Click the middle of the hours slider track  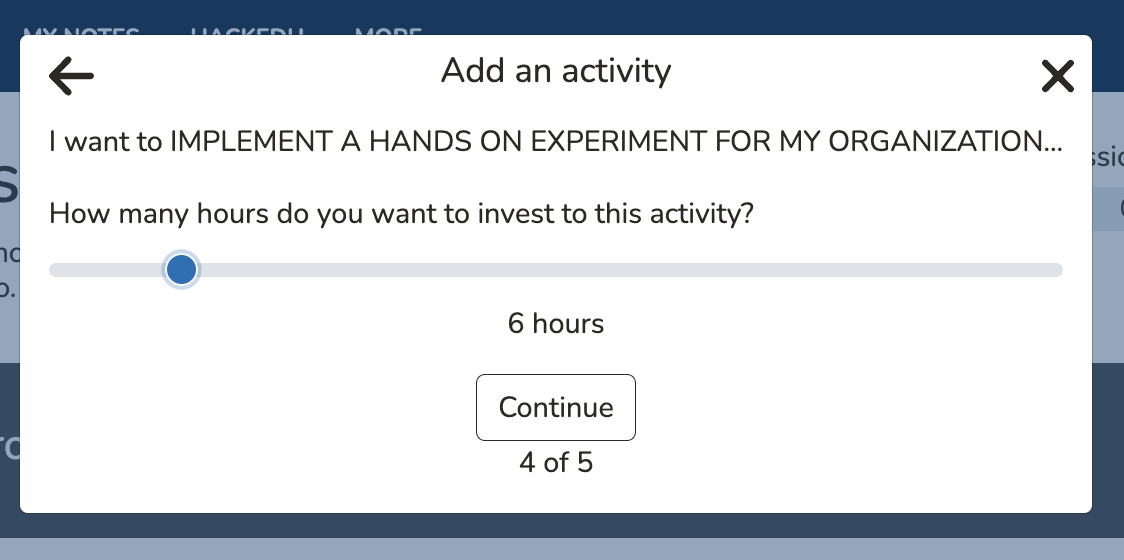[x=556, y=270]
